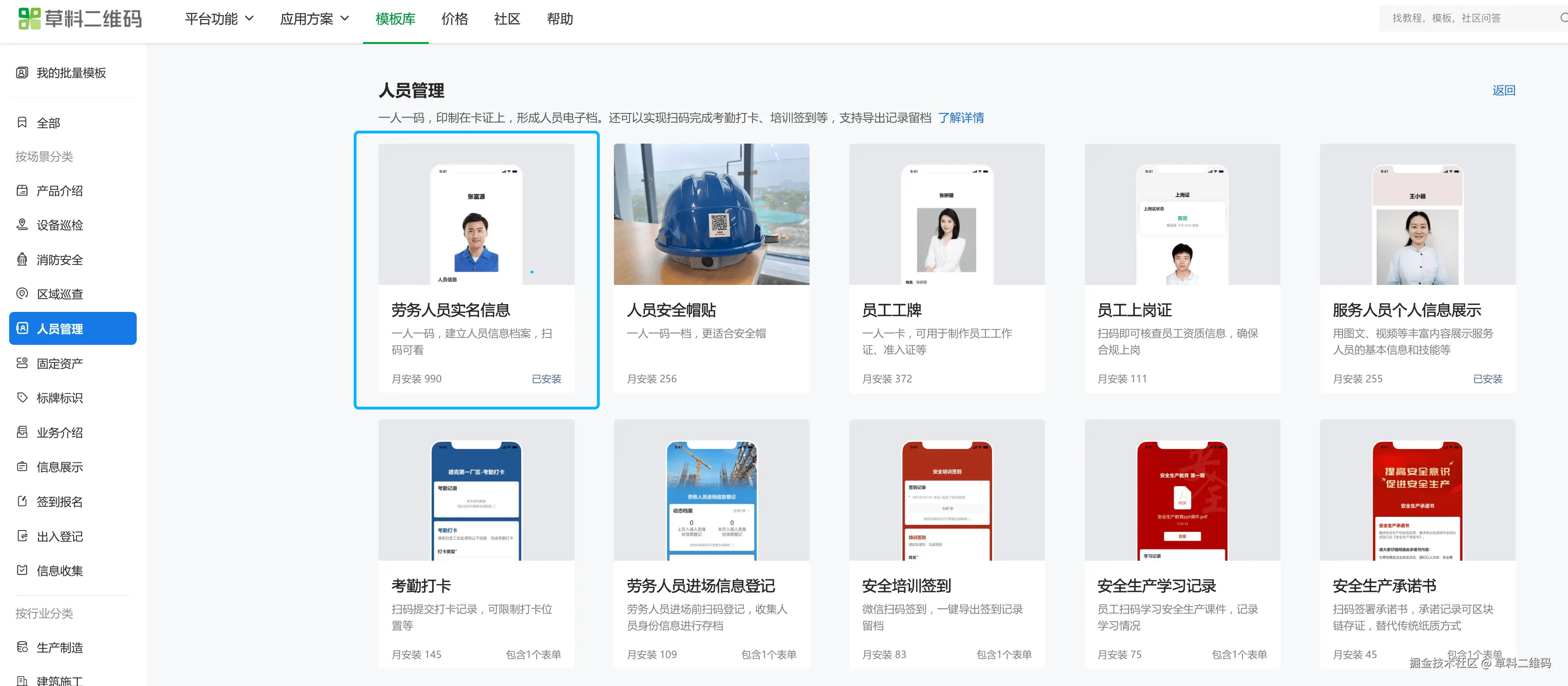Open the 社区 navigation item
This screenshot has width=1568, height=686.
[507, 19]
